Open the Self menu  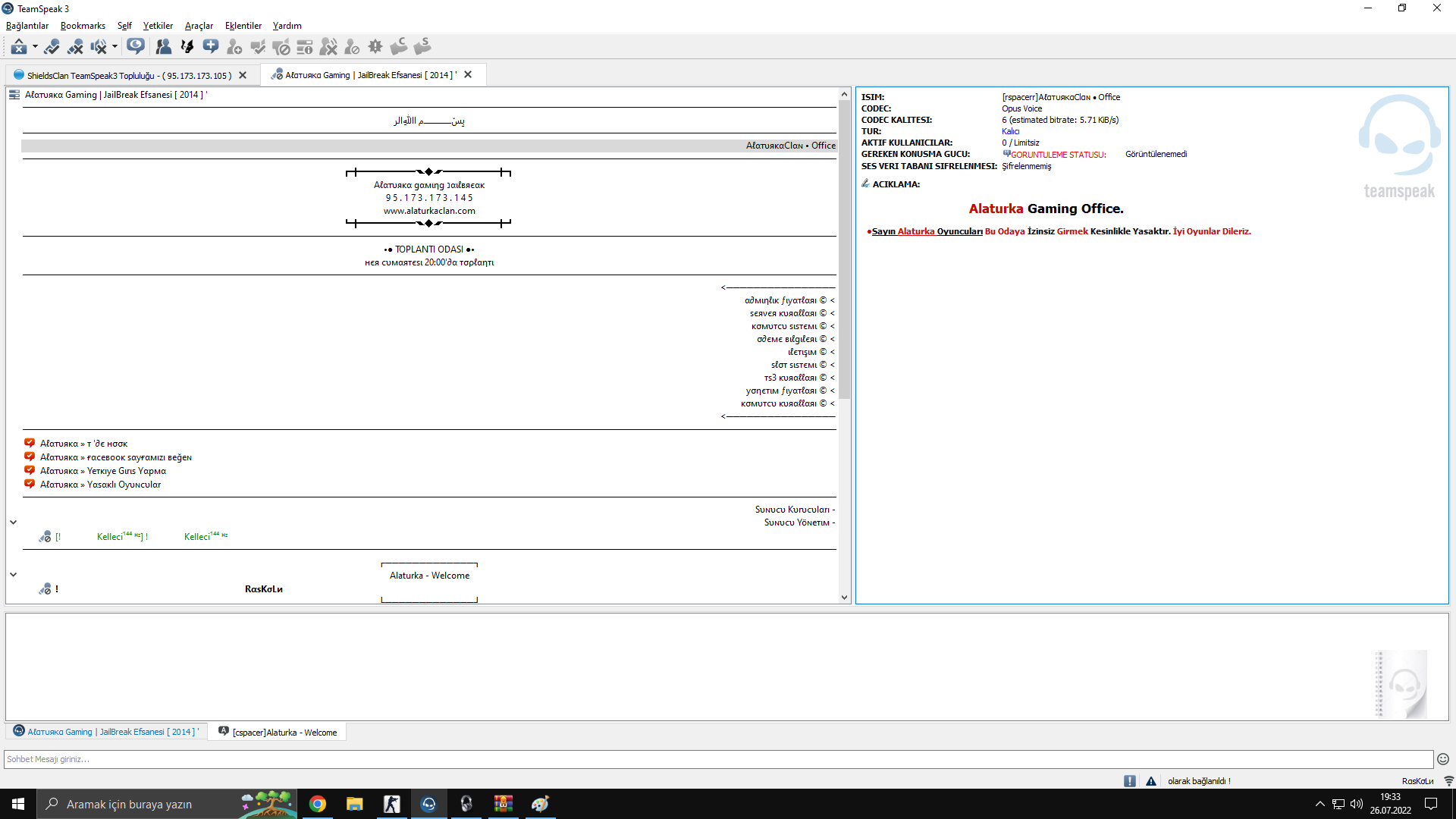click(x=124, y=26)
